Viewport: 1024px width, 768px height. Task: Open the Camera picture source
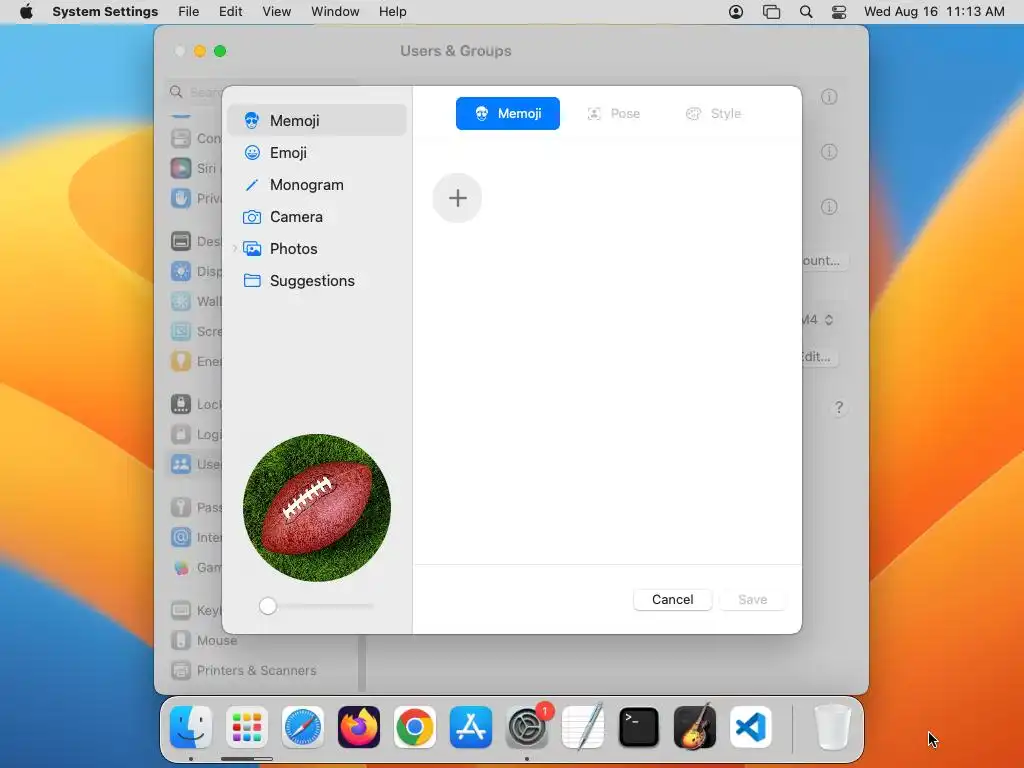(x=317, y=216)
